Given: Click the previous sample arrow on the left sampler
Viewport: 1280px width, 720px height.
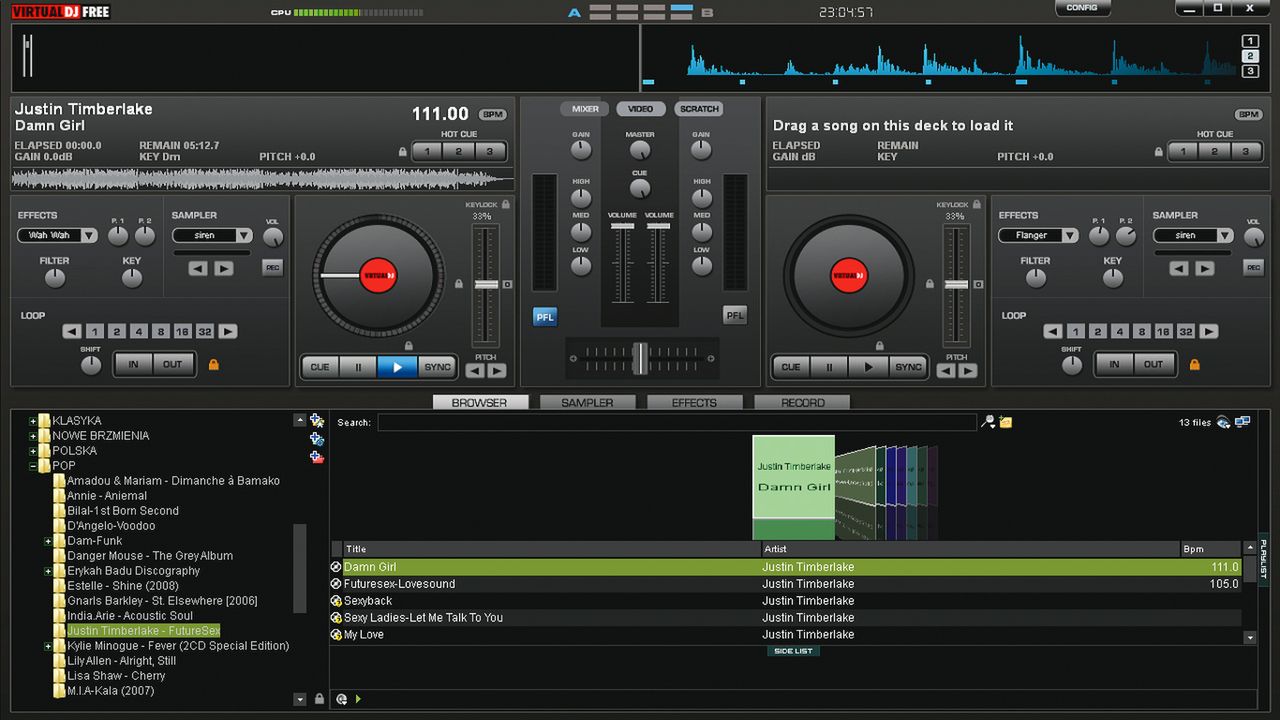Looking at the screenshot, I should coord(198,268).
